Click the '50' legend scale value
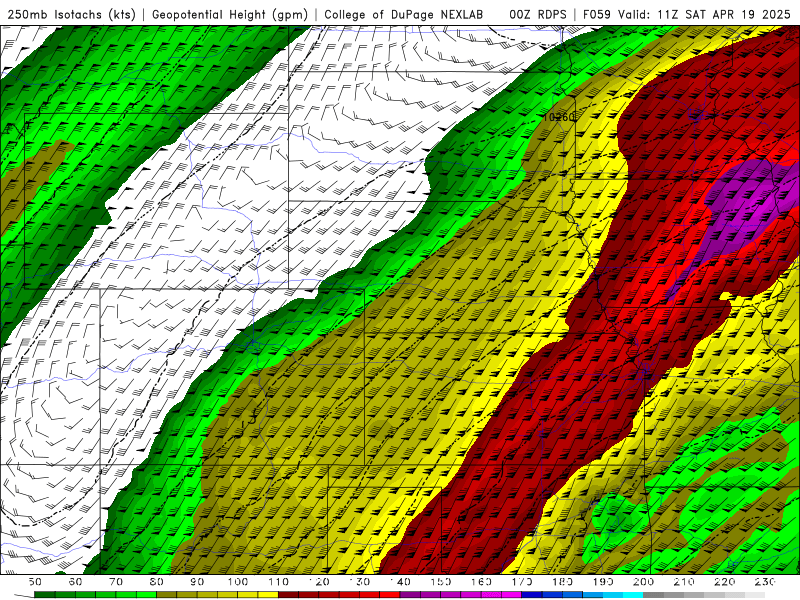The width and height of the screenshot is (800, 600). (x=35, y=582)
